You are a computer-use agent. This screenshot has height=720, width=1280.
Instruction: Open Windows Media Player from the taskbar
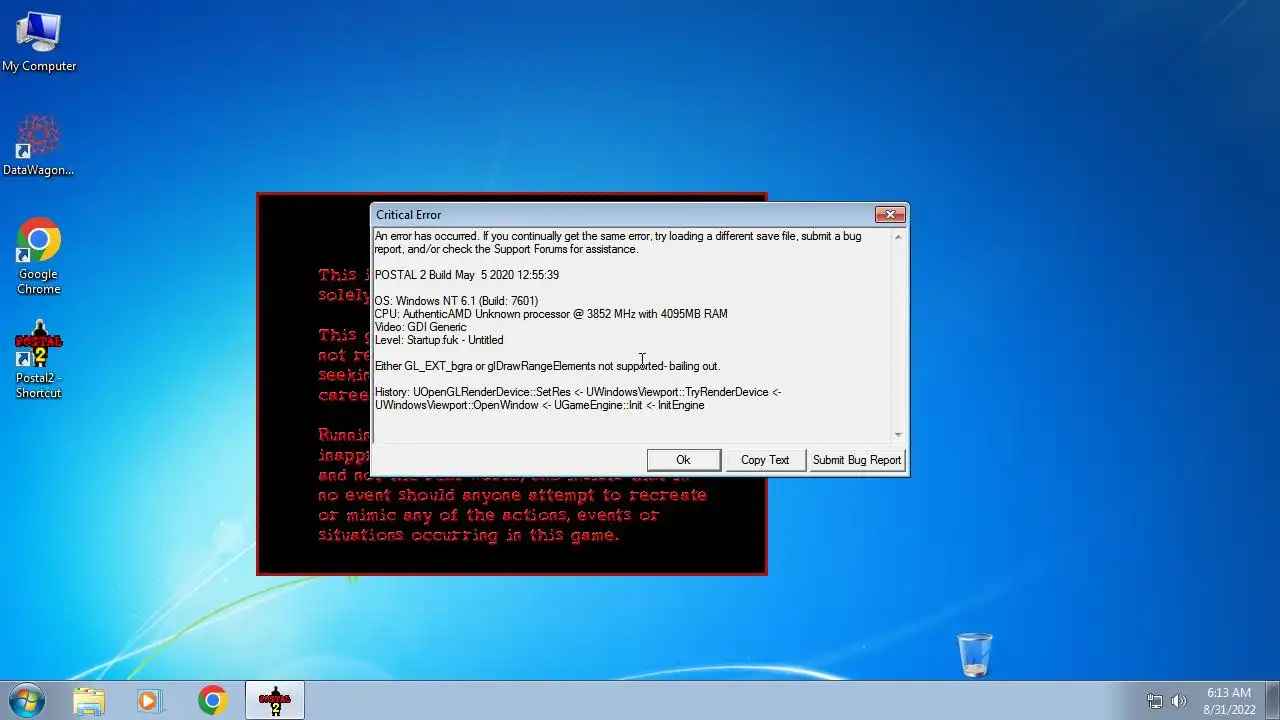pos(150,700)
